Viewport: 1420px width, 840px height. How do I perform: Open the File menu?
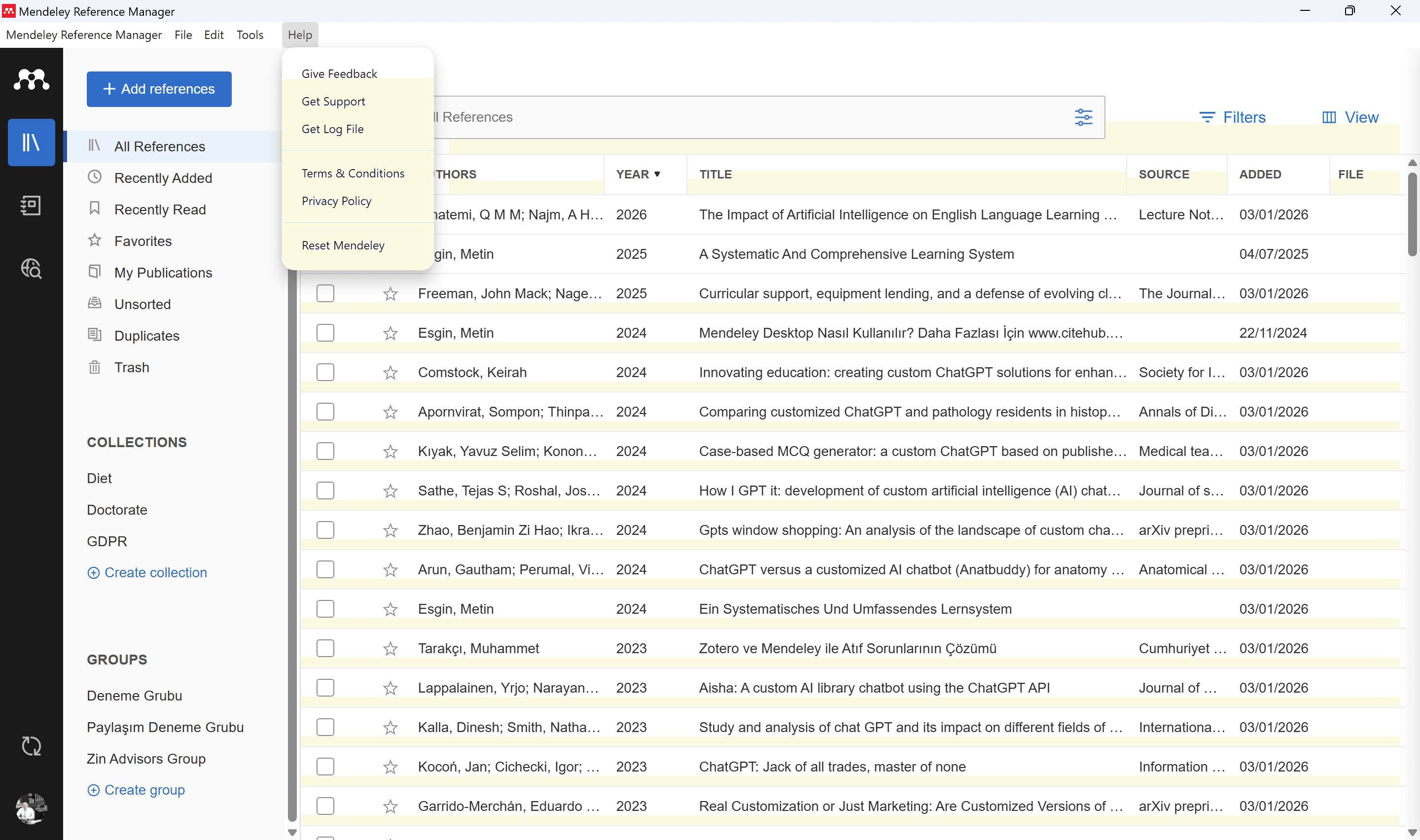[183, 35]
